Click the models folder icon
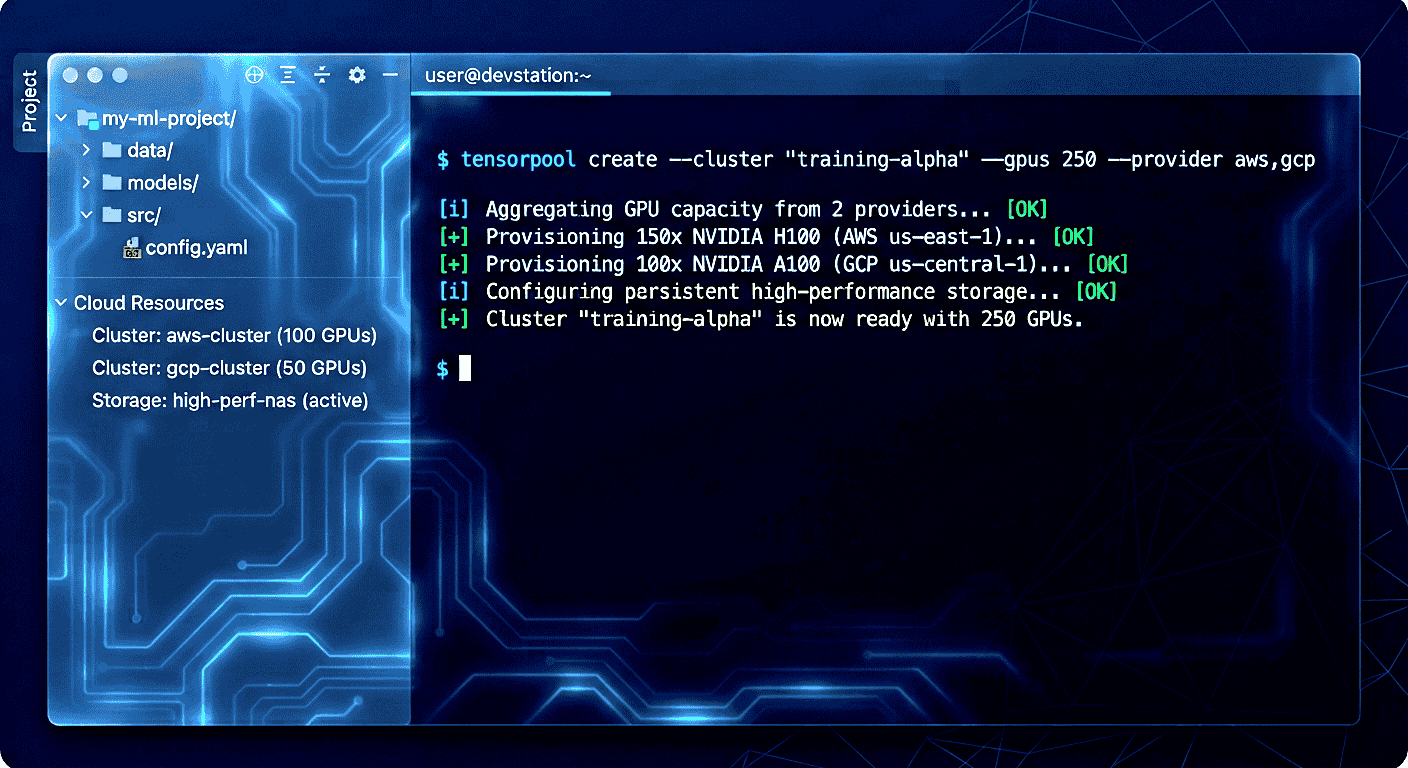The width and height of the screenshot is (1408, 768). [111, 183]
